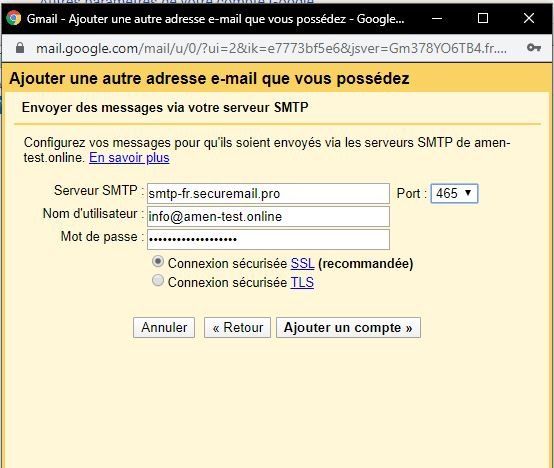Viewport: 554px width, 468px height.
Task: Open the En savoir plus link
Action: [x=129, y=158]
